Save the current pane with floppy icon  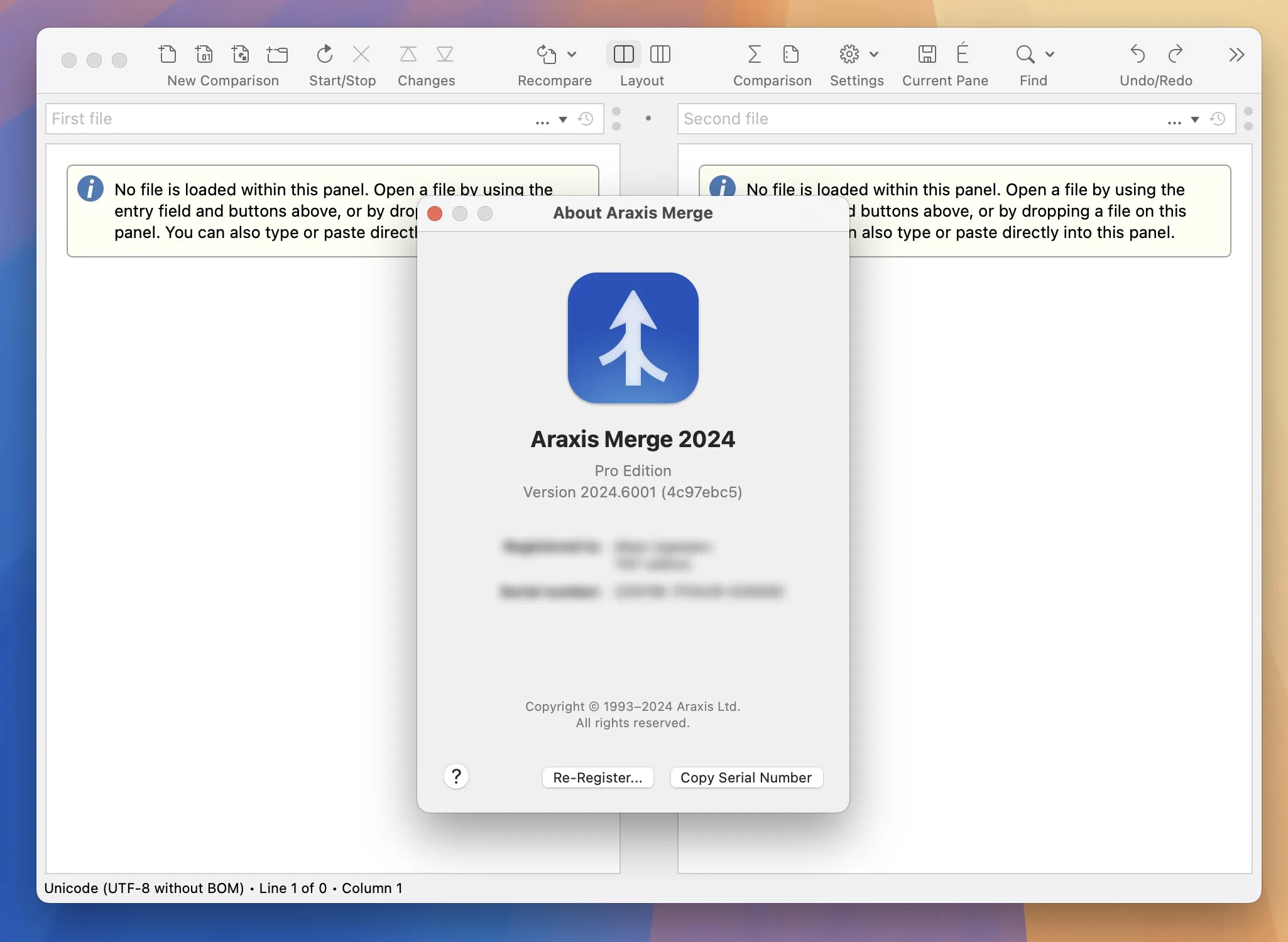pos(927,54)
